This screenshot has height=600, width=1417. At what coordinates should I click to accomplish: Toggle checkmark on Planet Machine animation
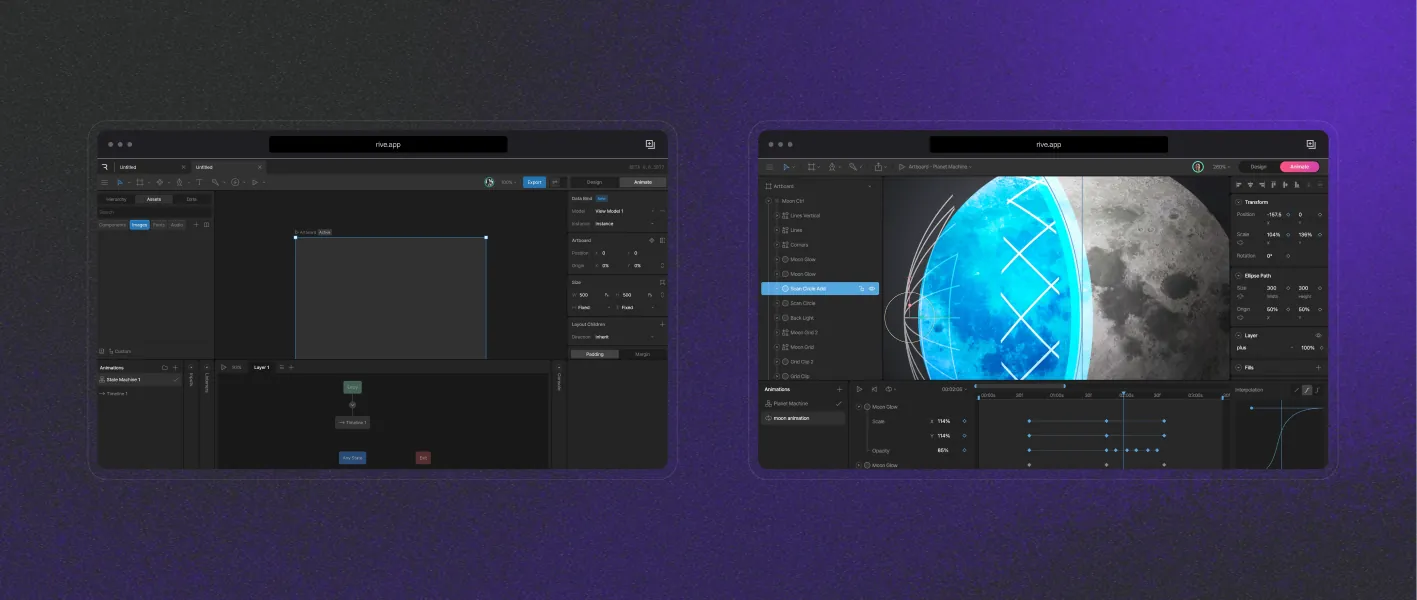[839, 404]
